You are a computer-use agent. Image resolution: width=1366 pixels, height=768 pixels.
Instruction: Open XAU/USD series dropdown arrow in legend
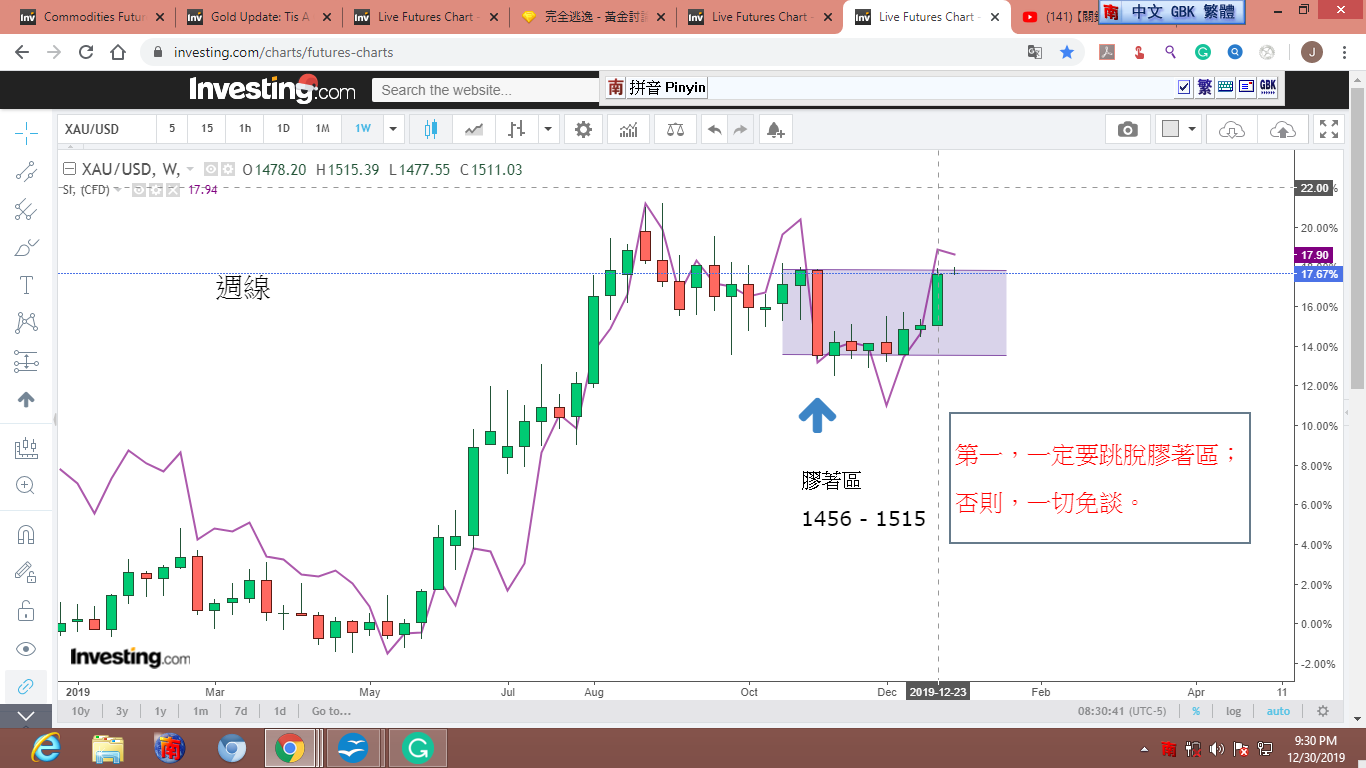(x=190, y=170)
